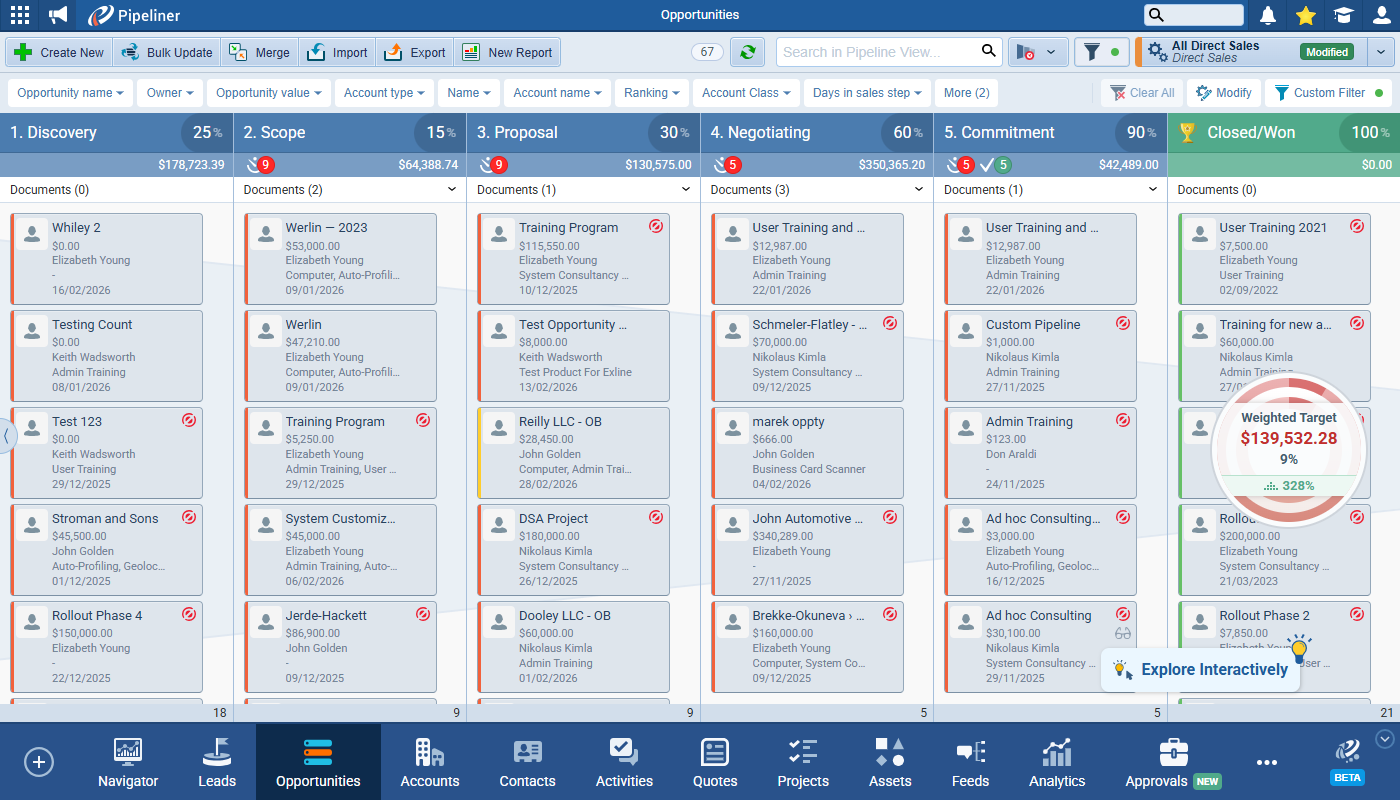The width and height of the screenshot is (1400, 800).
Task: Click the favorites star icon
Action: coord(1305,15)
